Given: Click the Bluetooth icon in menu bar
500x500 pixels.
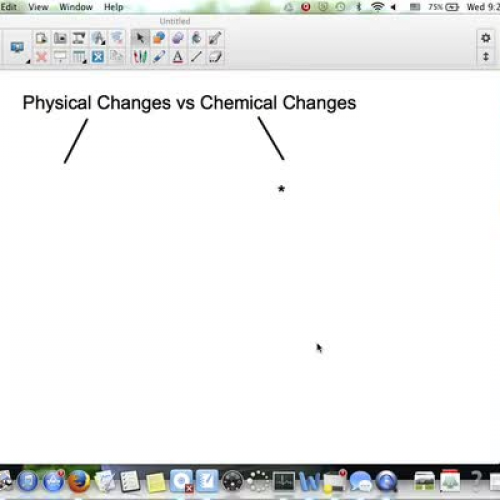Looking at the screenshot, I should pos(359,7).
